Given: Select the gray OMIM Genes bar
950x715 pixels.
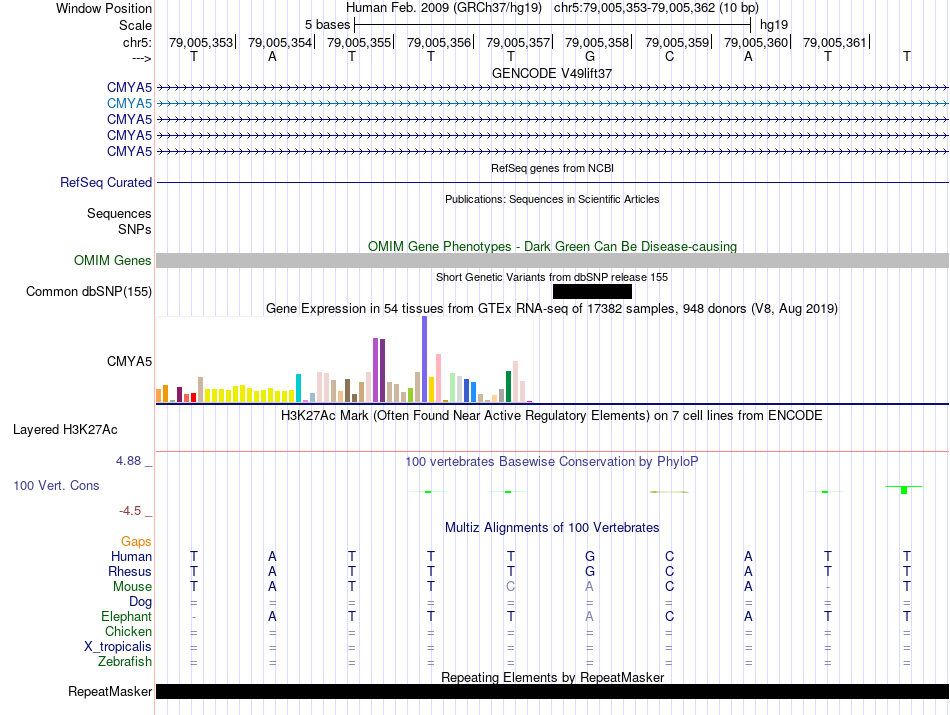Looking at the screenshot, I should 552,261.
